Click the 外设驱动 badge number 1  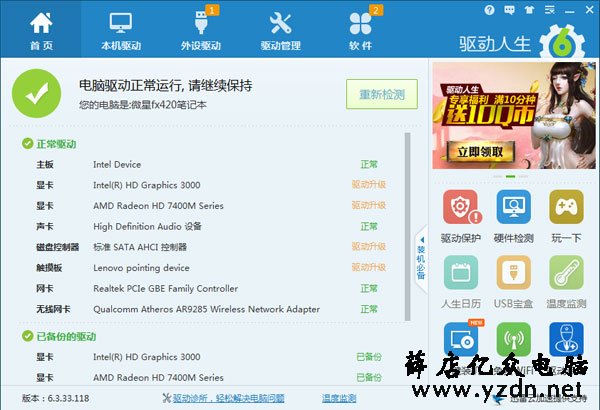point(212,10)
